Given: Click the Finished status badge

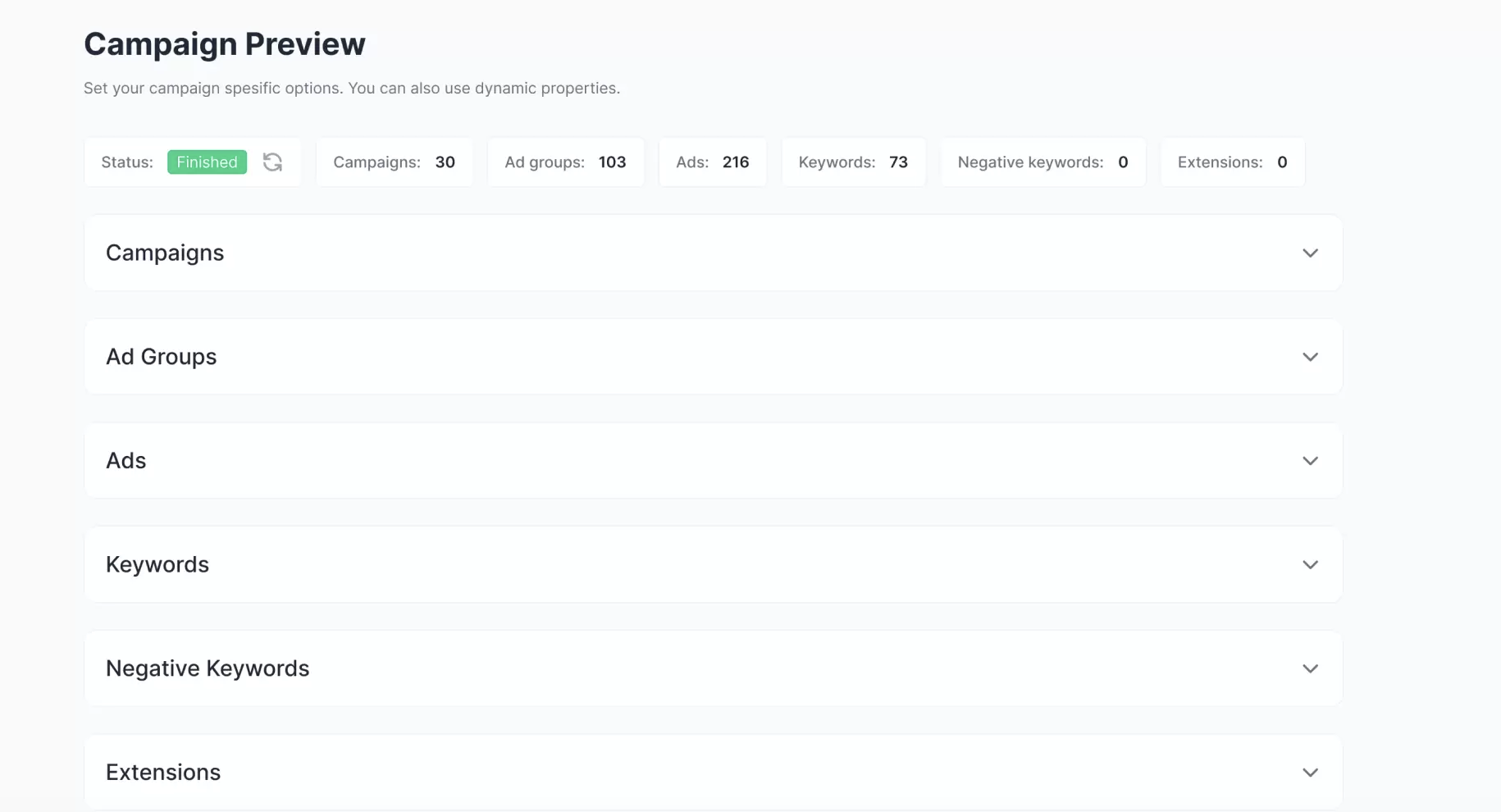Looking at the screenshot, I should (x=207, y=162).
